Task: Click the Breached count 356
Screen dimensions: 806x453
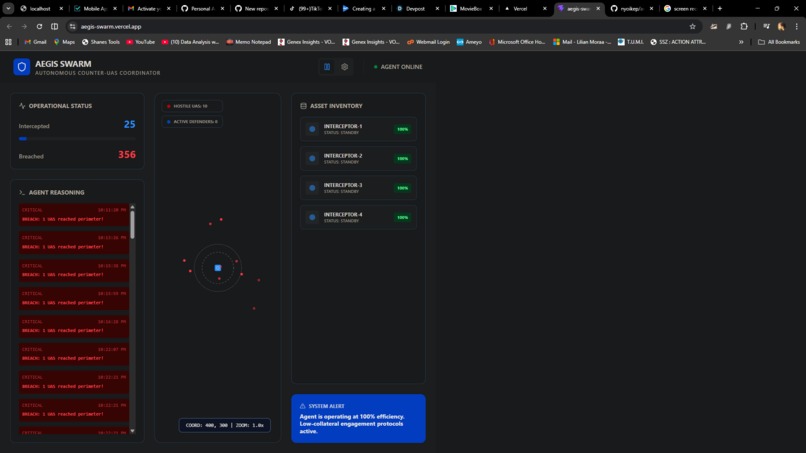Action: (x=127, y=155)
